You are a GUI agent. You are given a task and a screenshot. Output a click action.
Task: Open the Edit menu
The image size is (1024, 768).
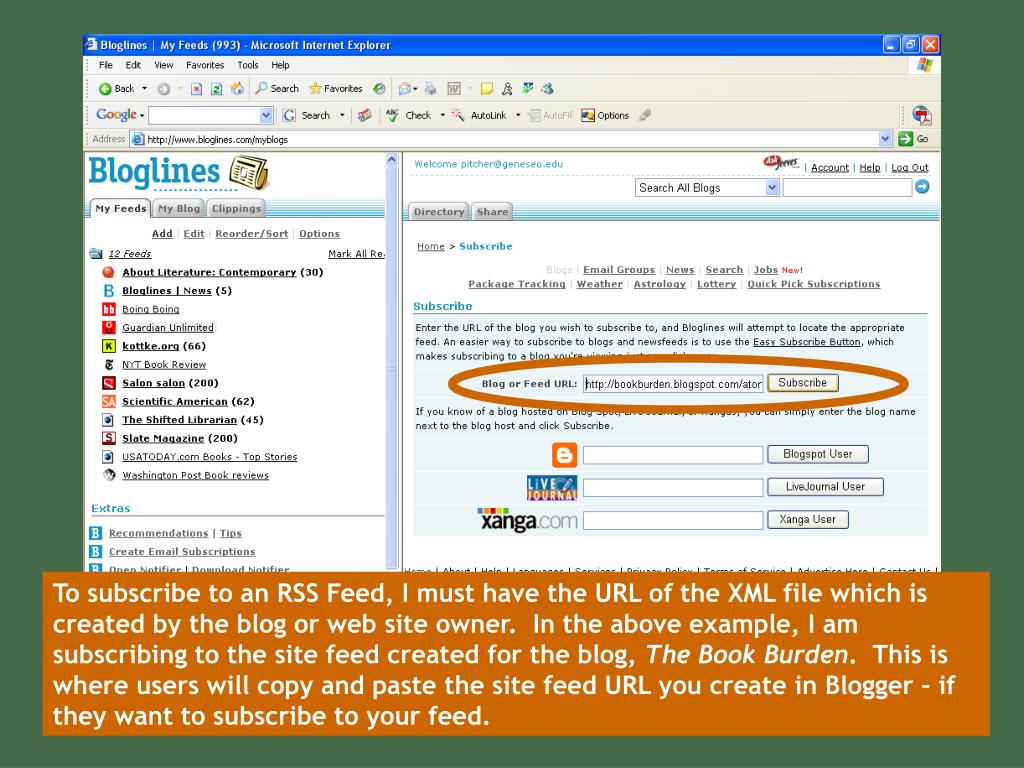tap(133, 65)
